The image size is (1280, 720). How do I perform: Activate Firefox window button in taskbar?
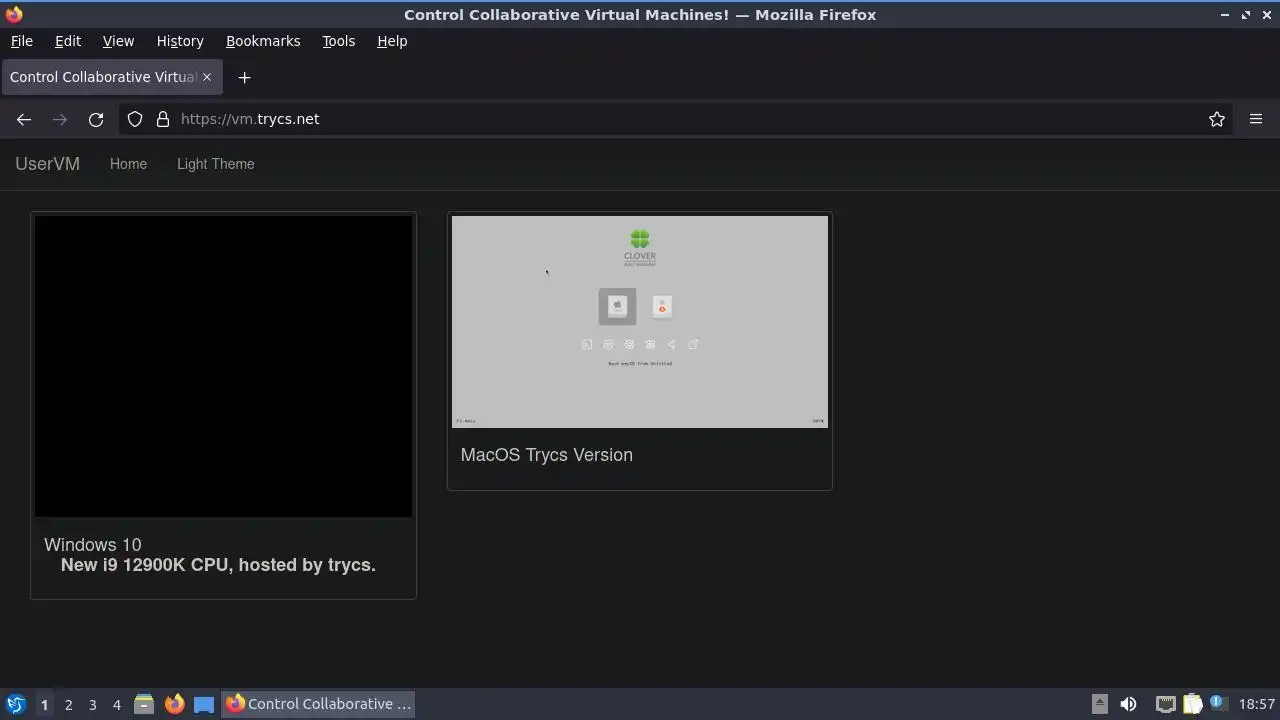pyautogui.click(x=318, y=704)
